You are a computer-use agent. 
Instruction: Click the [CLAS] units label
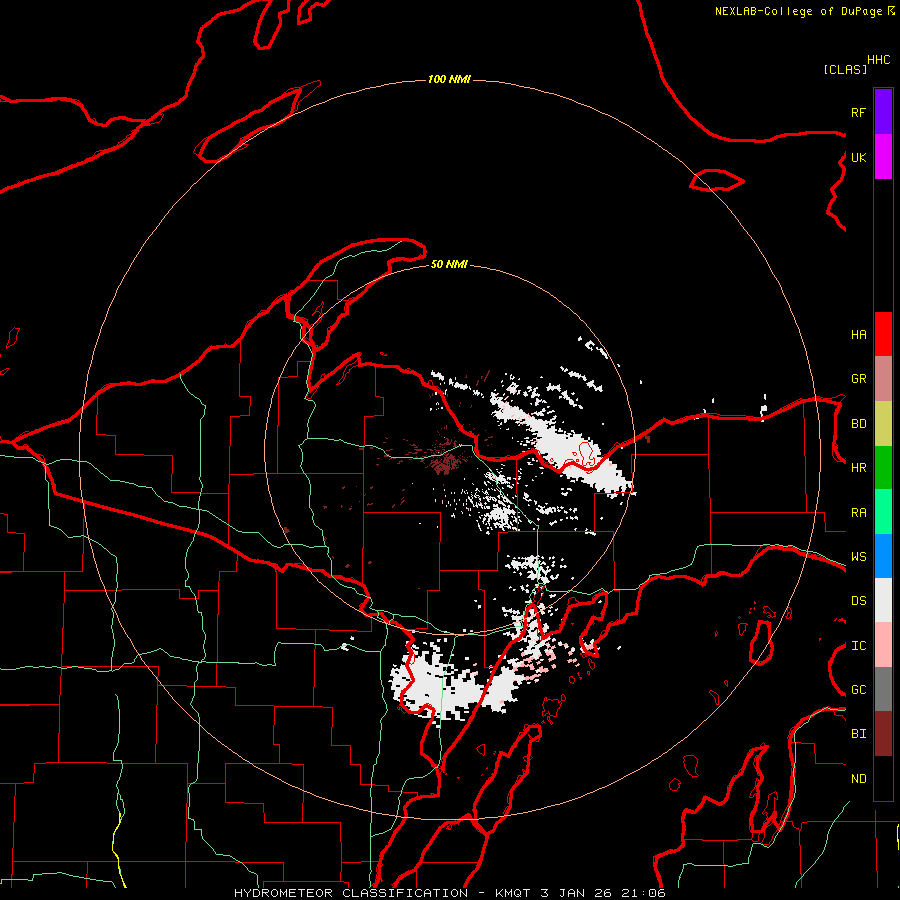coord(844,69)
